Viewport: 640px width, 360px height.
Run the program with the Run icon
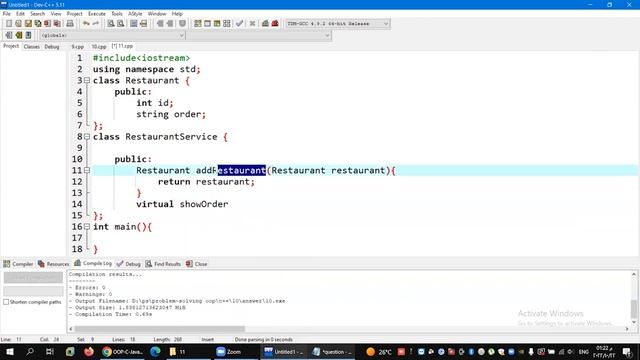click(x=207, y=24)
